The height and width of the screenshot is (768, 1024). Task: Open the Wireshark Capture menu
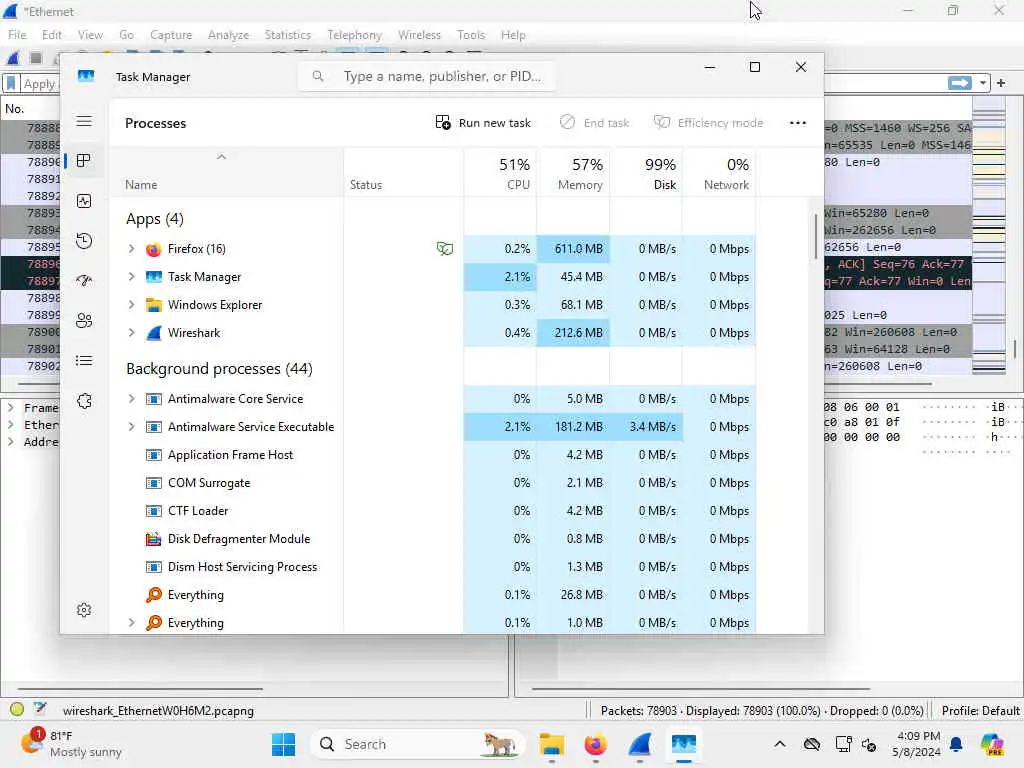coord(171,35)
